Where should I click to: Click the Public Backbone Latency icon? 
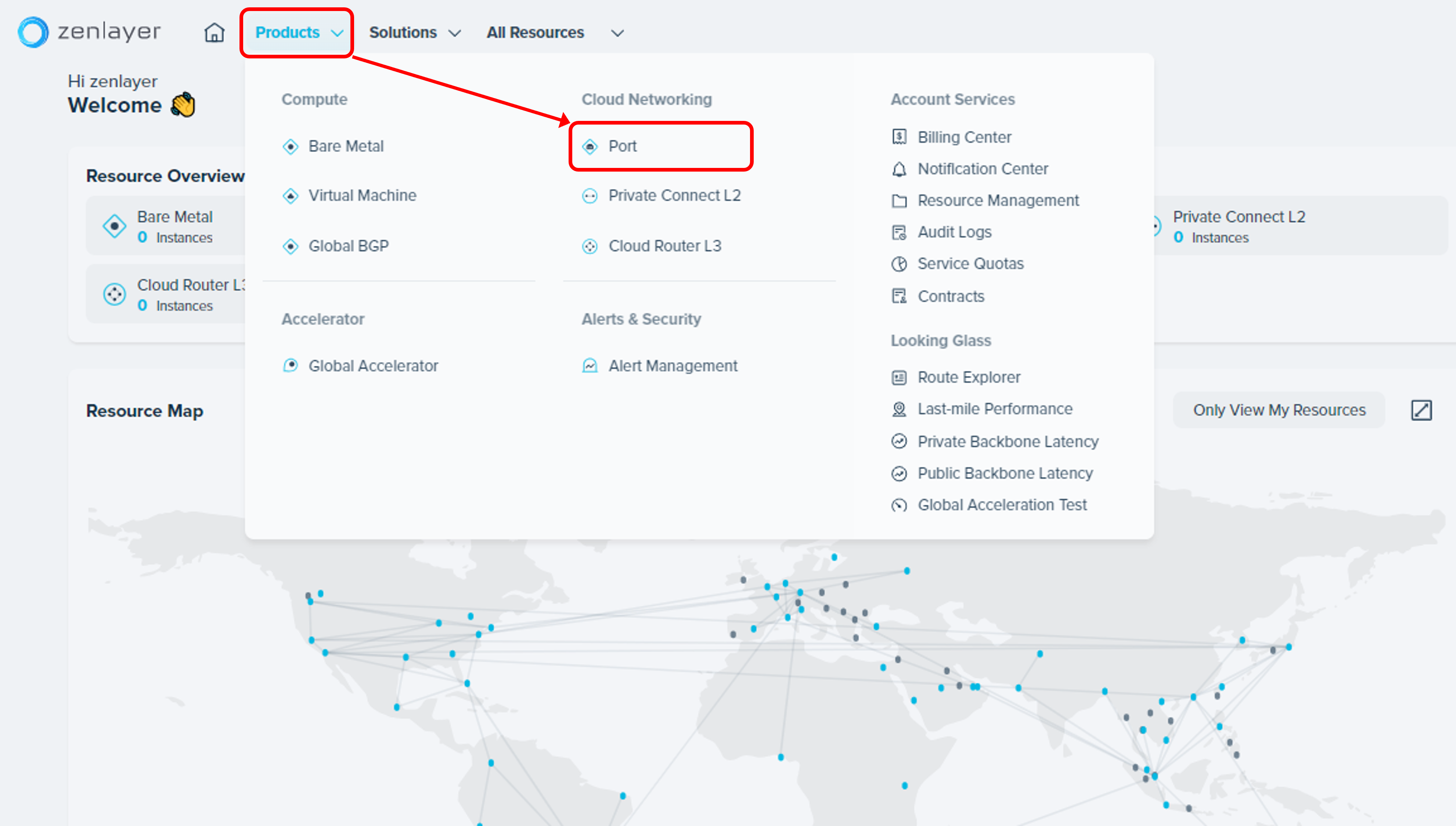tap(899, 473)
